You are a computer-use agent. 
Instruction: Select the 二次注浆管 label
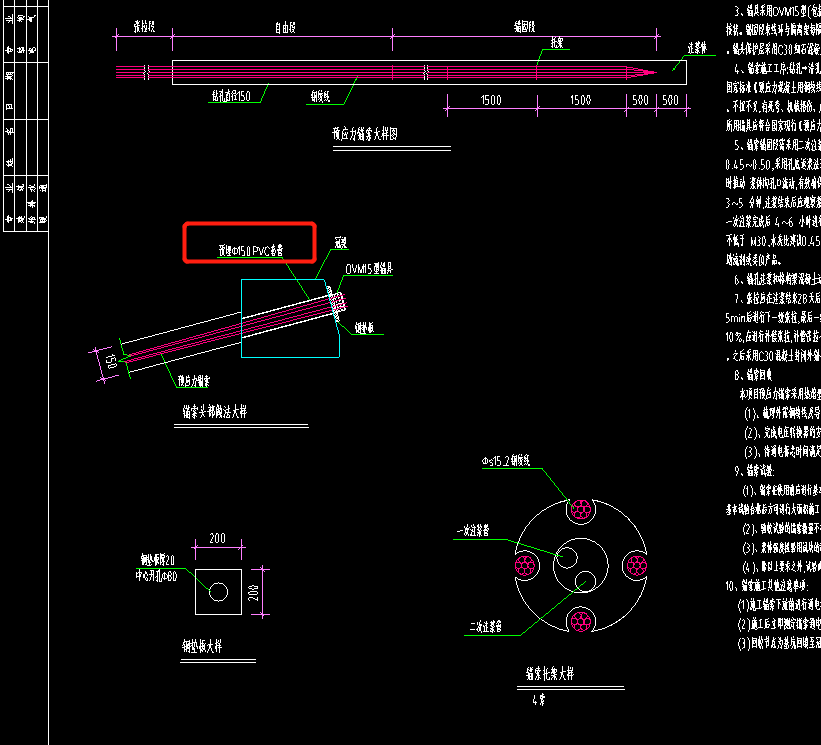point(484,628)
